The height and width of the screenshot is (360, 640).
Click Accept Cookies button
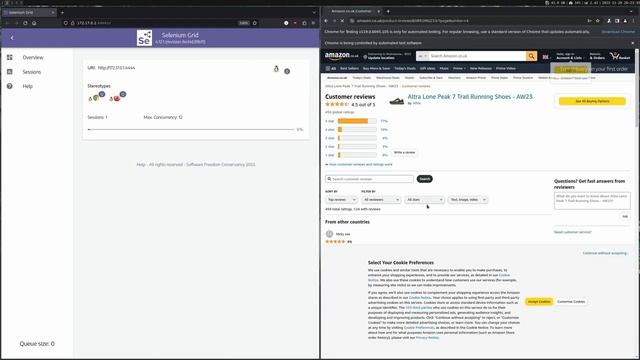[539, 302]
